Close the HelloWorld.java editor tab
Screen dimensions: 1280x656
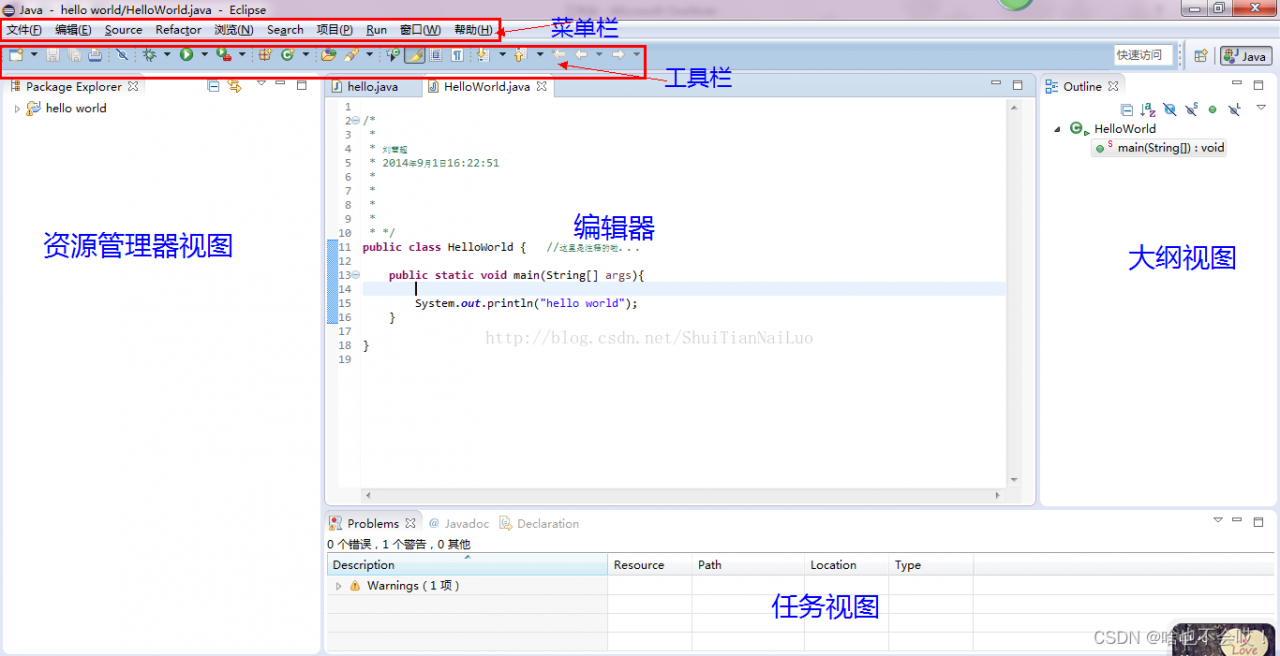[x=541, y=86]
